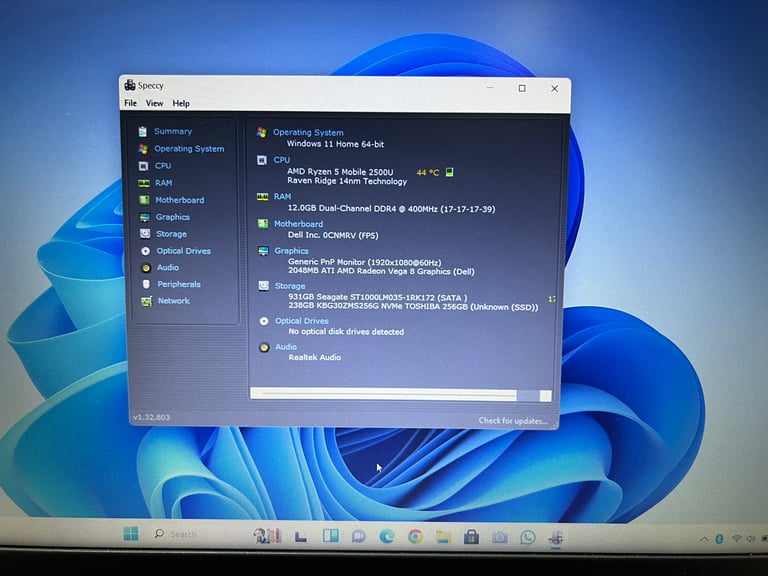Open the Graphics heading link in summary
Image resolution: width=768 pixels, height=576 pixels.
pos(291,251)
